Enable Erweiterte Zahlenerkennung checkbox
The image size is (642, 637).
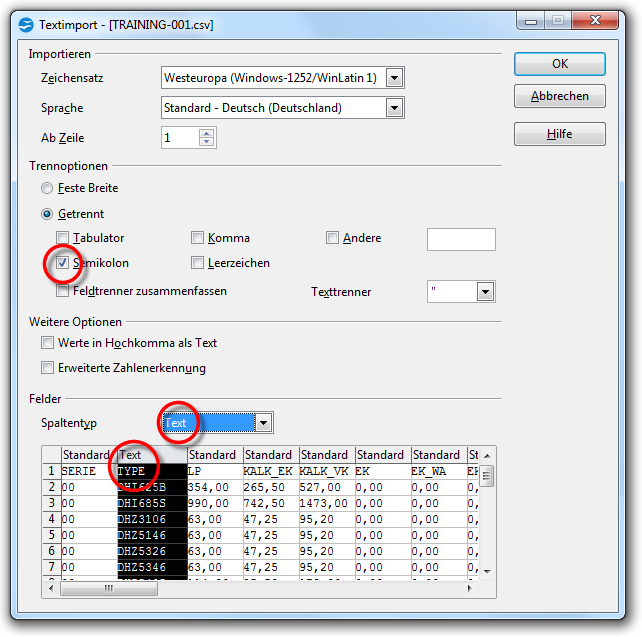(x=47, y=368)
